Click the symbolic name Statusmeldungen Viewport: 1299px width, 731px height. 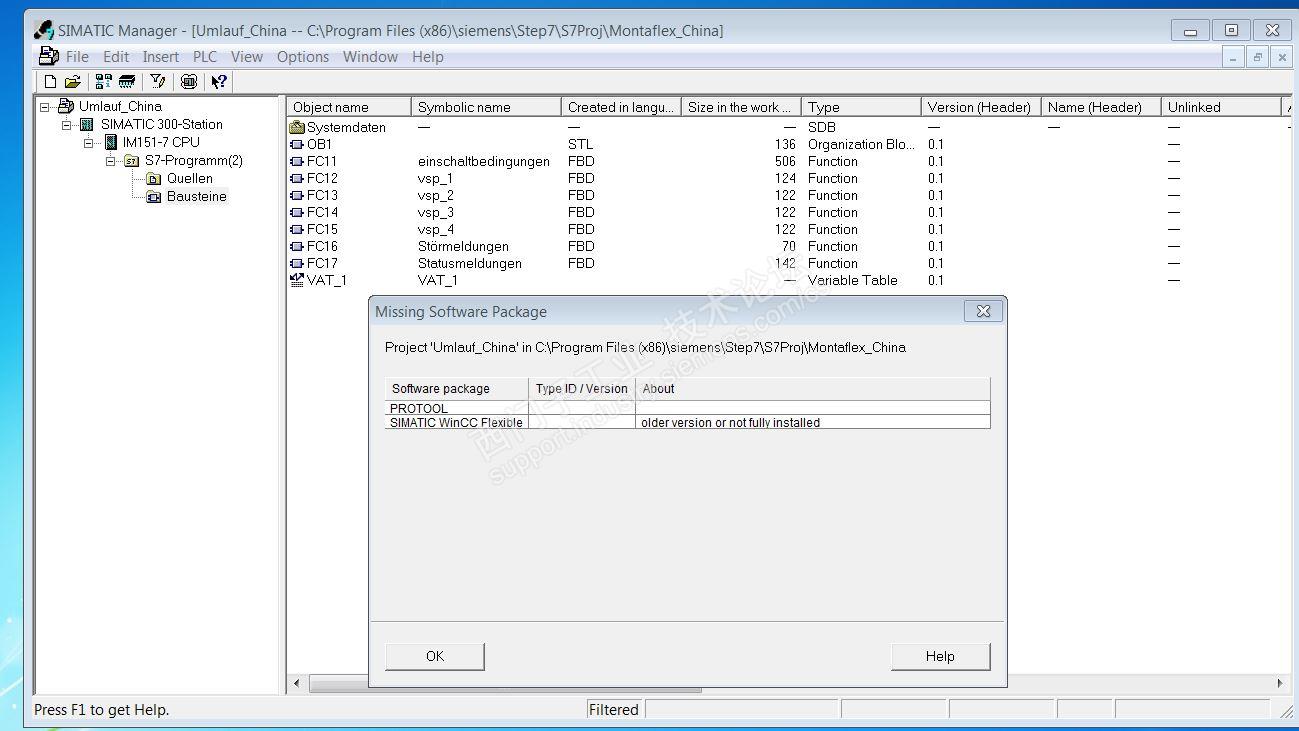(x=470, y=263)
